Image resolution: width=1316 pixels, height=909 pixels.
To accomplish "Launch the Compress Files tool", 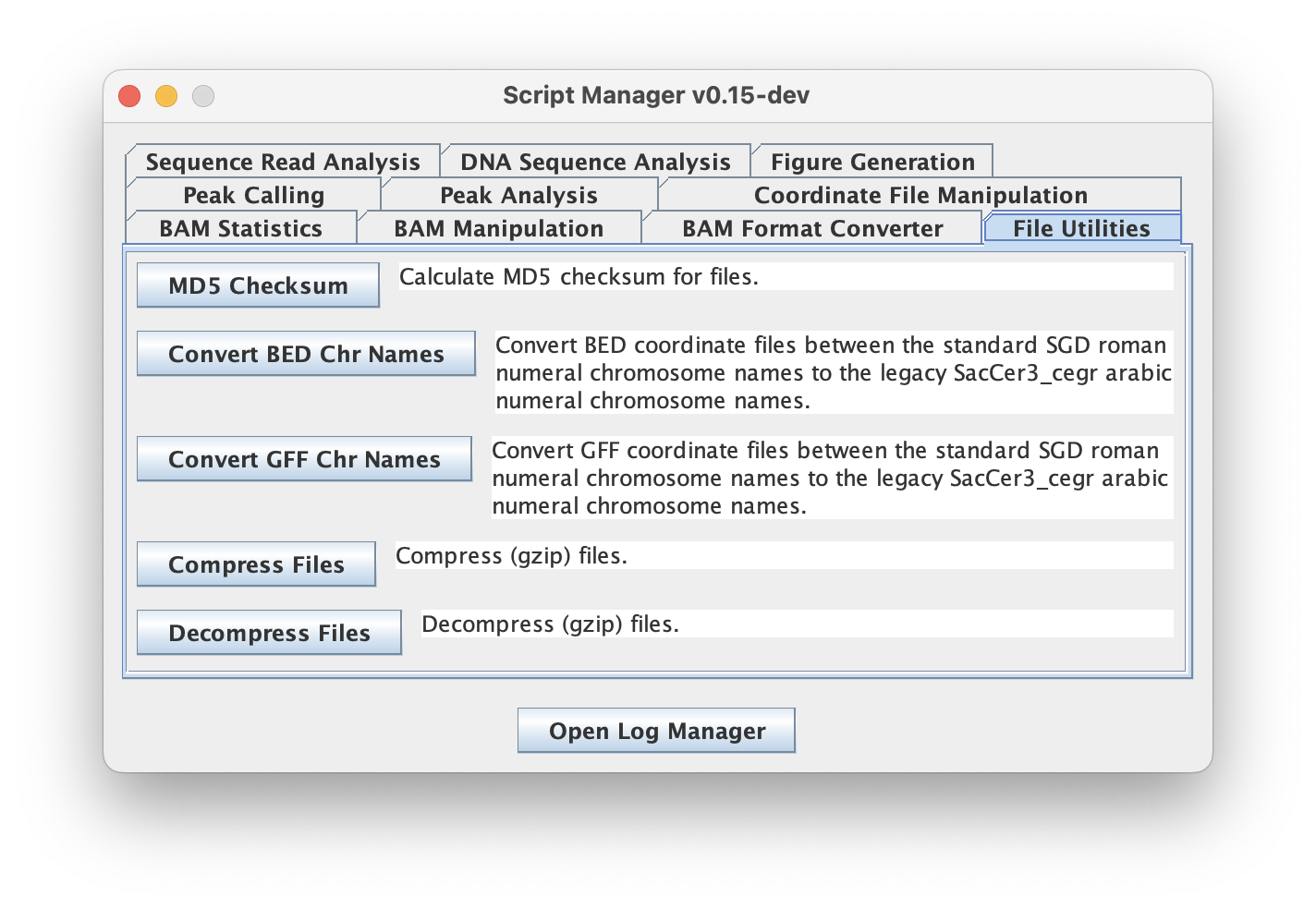I will [x=256, y=564].
